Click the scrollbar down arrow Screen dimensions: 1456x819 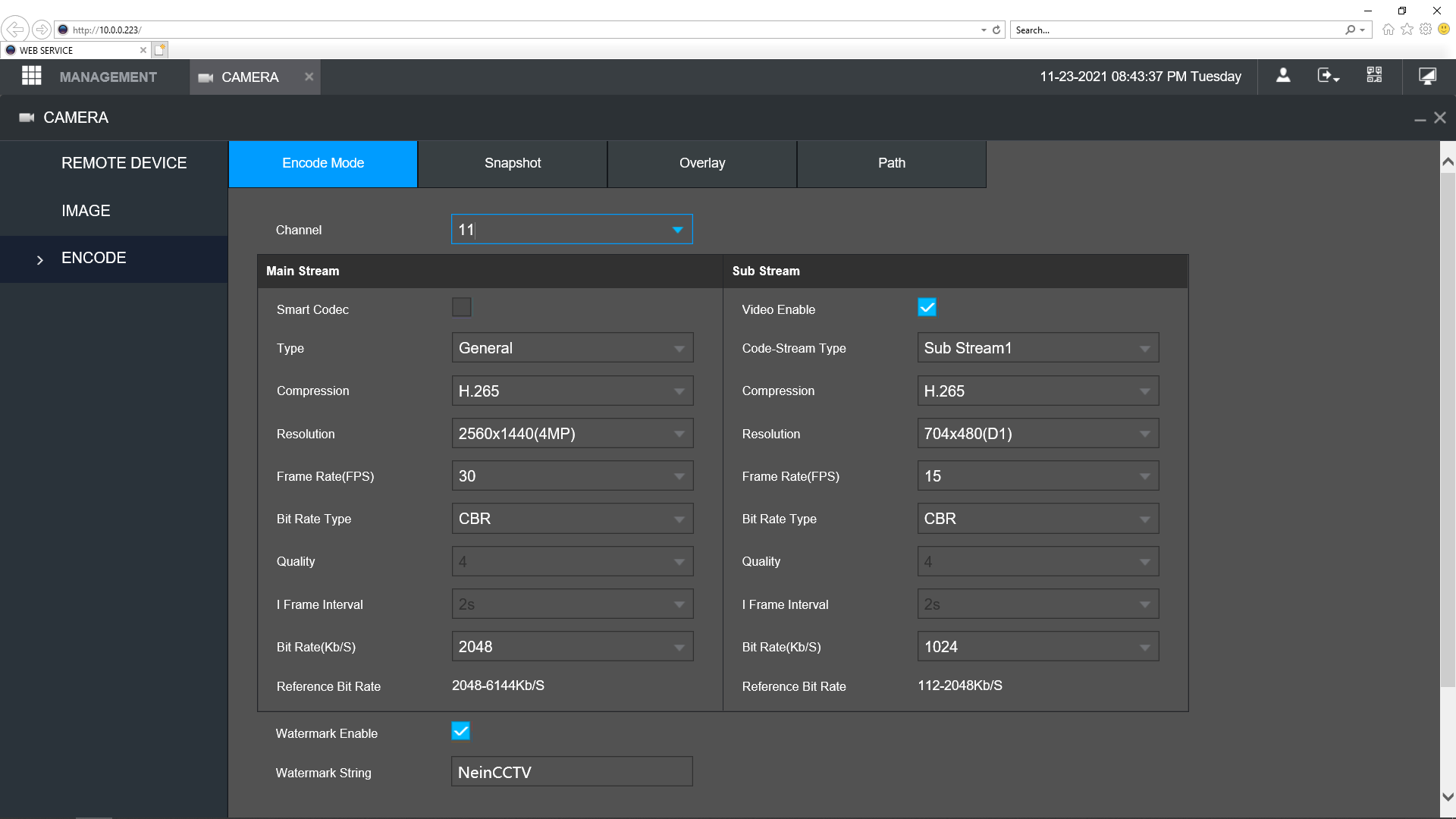click(1448, 797)
